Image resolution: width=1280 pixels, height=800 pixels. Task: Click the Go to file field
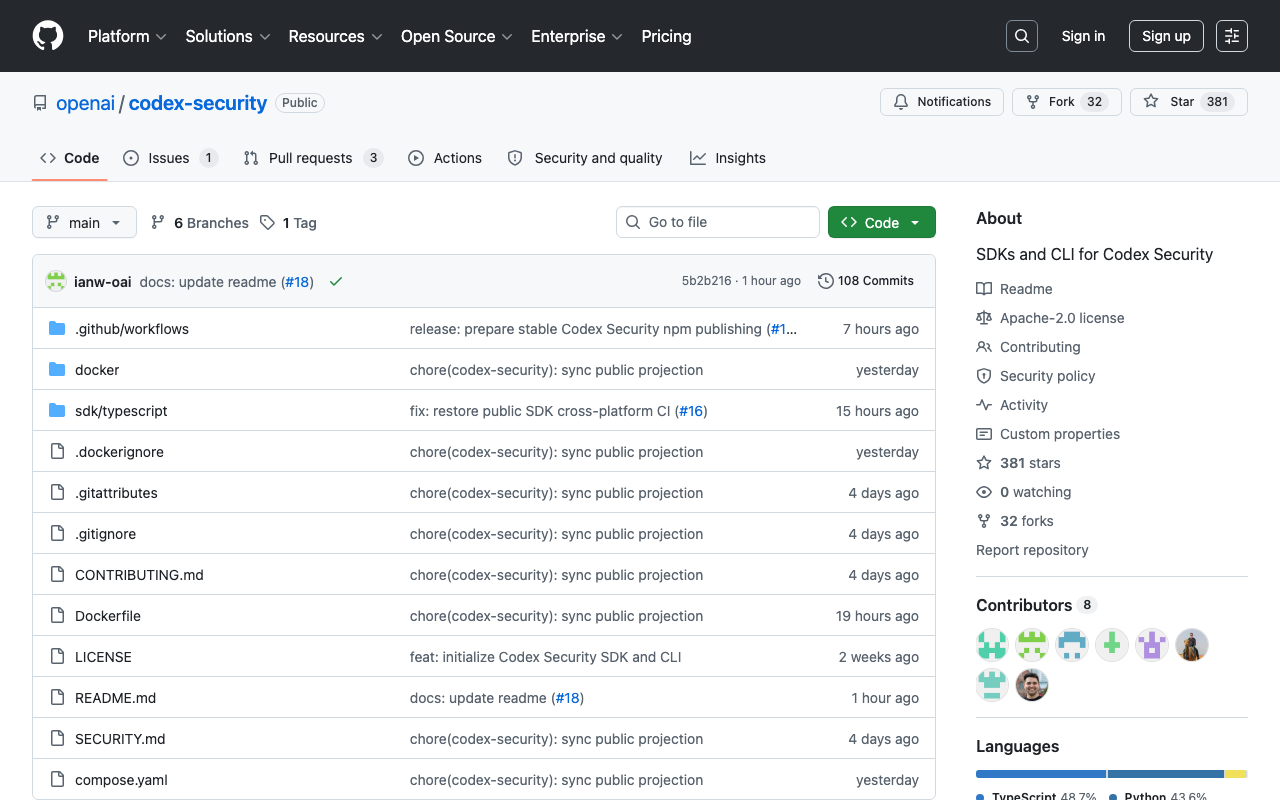718,222
